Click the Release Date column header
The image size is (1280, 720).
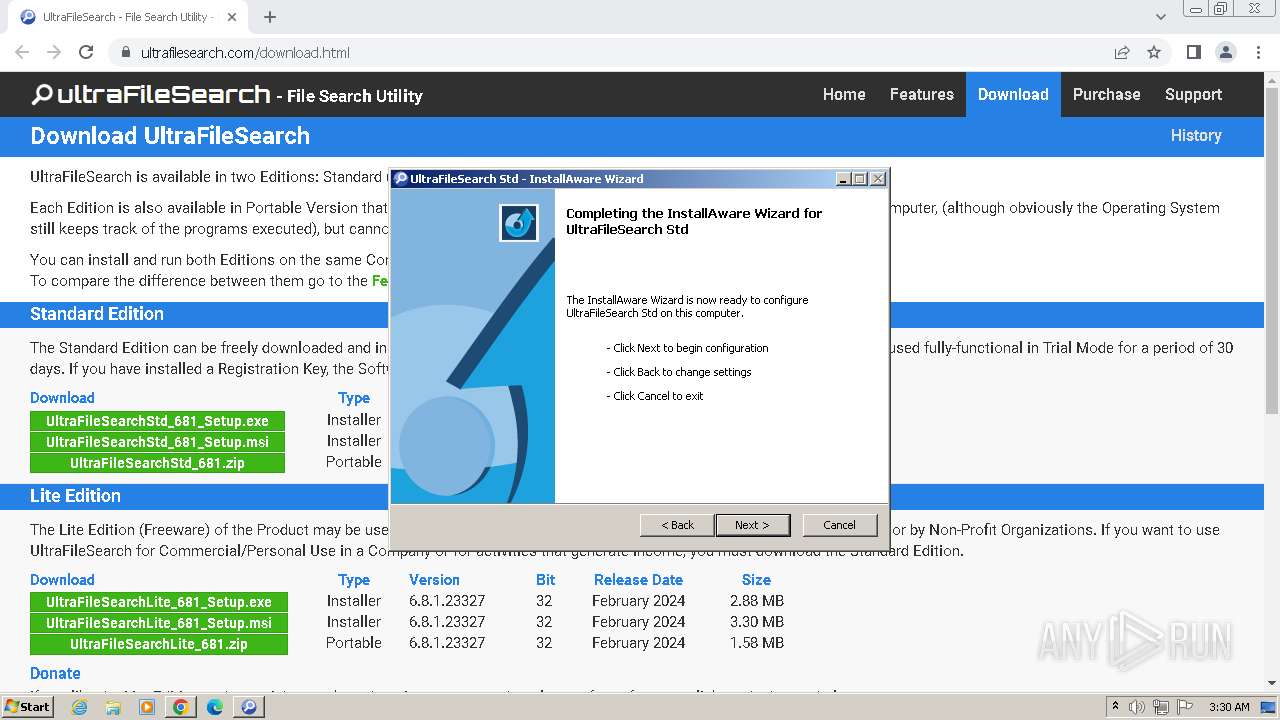pos(638,580)
